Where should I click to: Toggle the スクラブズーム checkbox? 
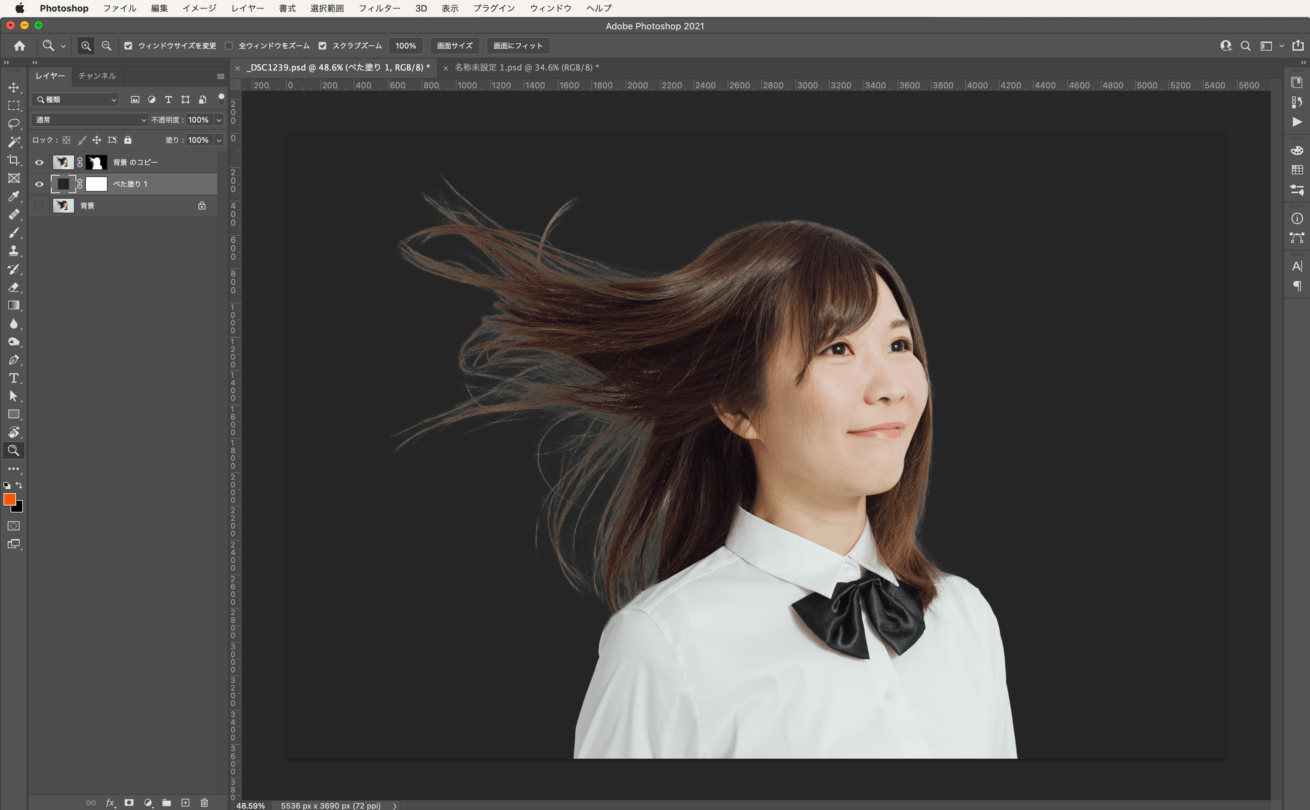click(322, 45)
